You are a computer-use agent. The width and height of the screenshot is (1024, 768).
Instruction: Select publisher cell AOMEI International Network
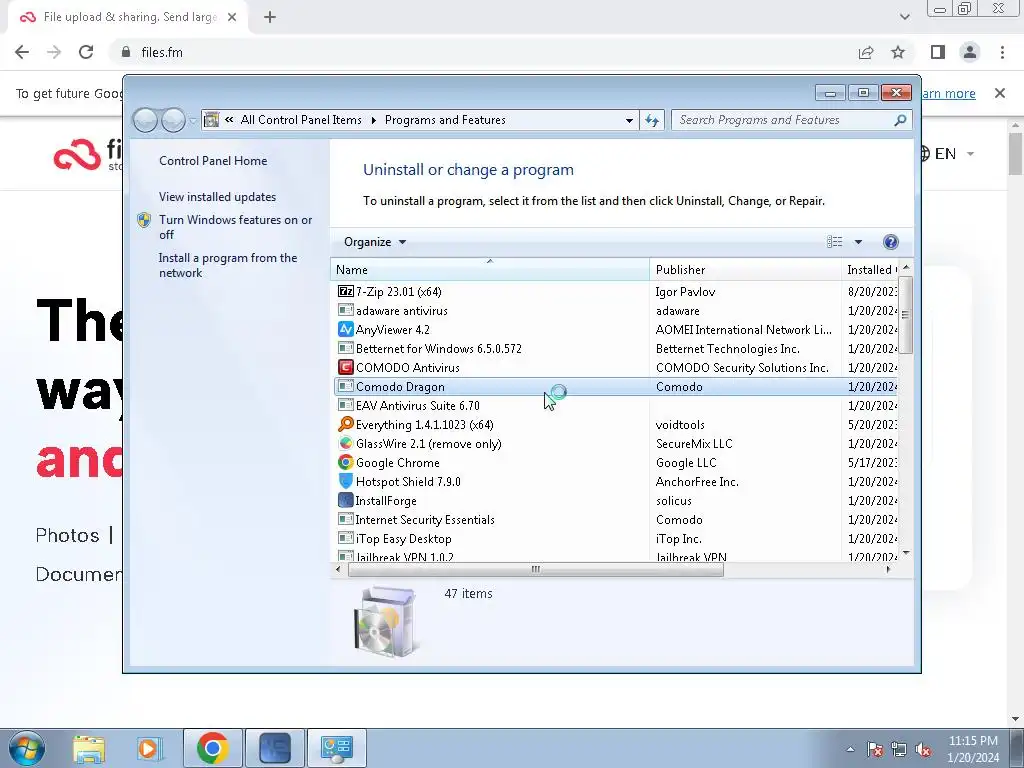click(744, 329)
